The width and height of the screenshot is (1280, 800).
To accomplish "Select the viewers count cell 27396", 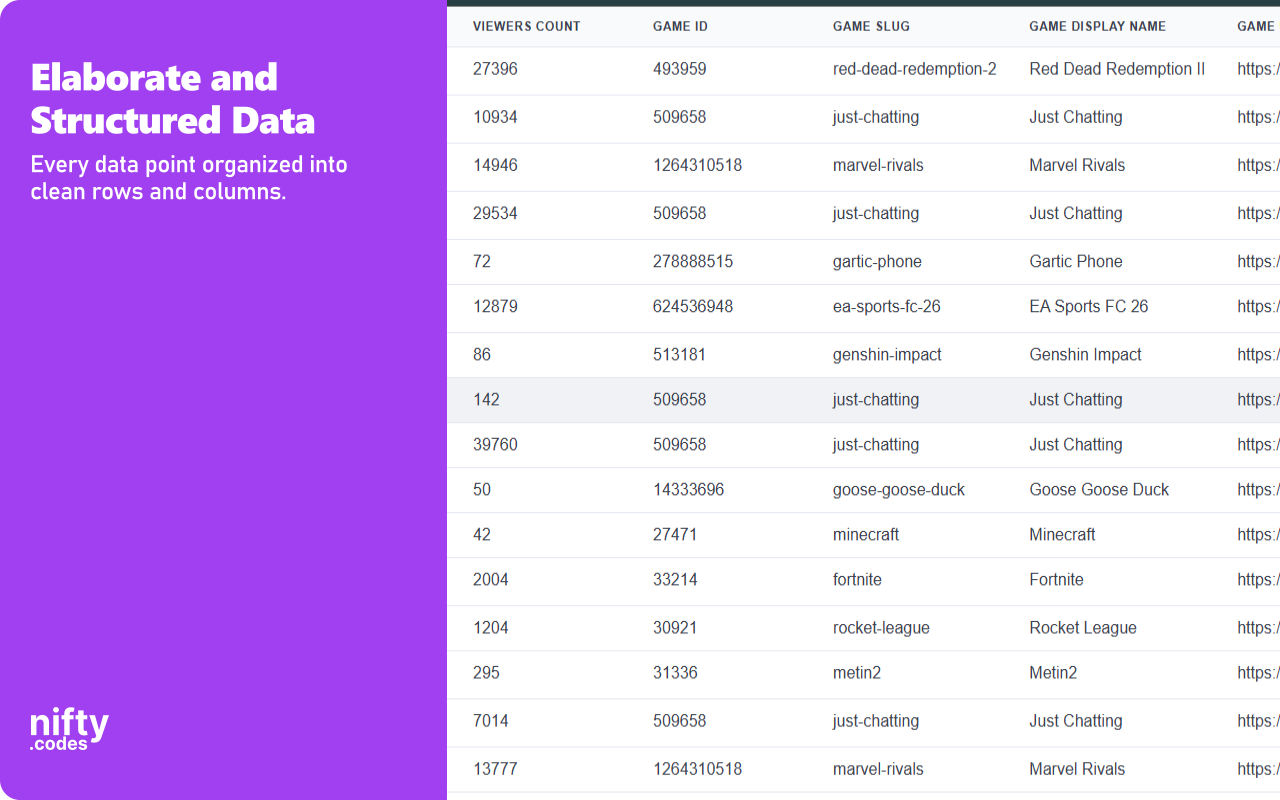I will (495, 69).
